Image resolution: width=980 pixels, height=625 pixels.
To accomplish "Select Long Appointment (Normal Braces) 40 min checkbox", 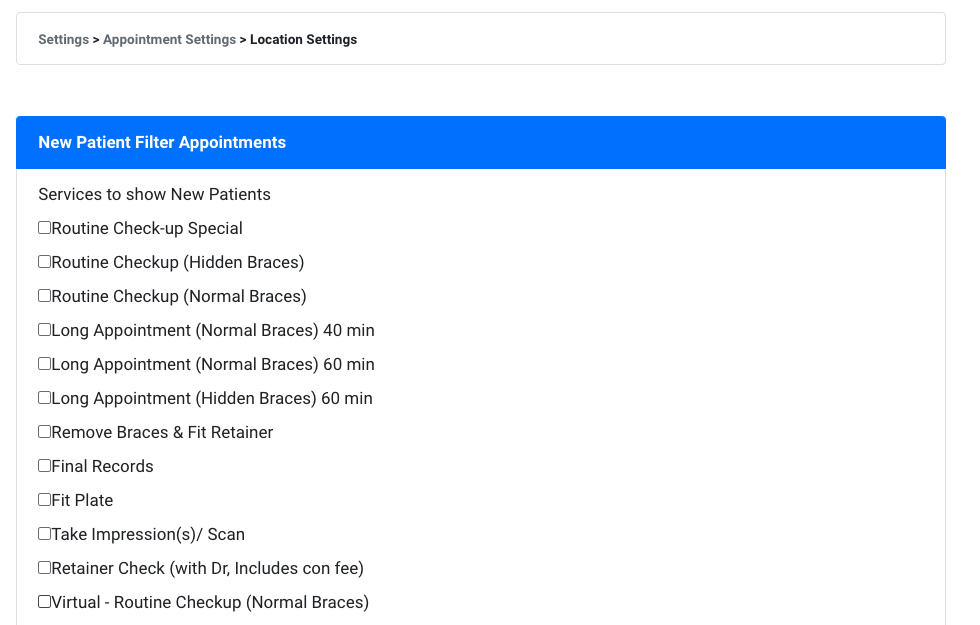I will click(44, 330).
